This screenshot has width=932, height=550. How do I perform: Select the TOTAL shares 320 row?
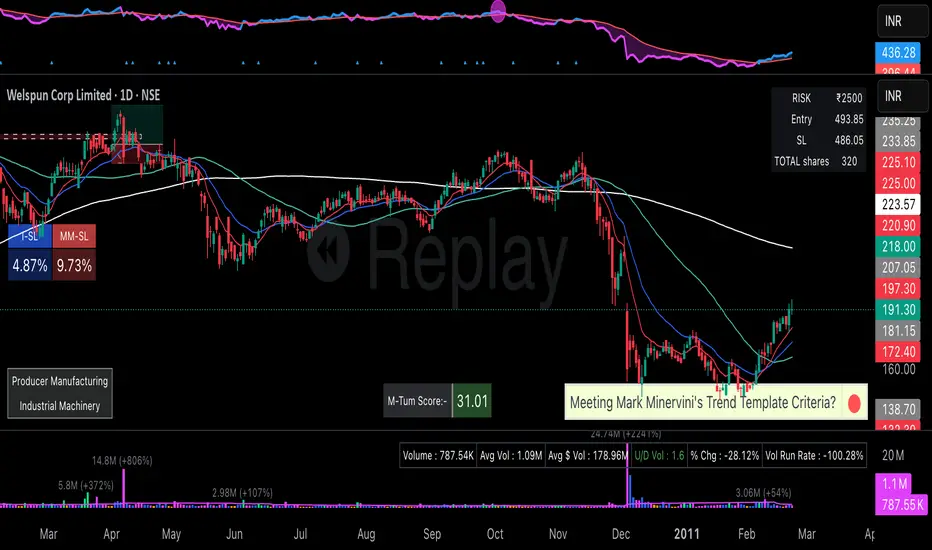click(x=819, y=161)
